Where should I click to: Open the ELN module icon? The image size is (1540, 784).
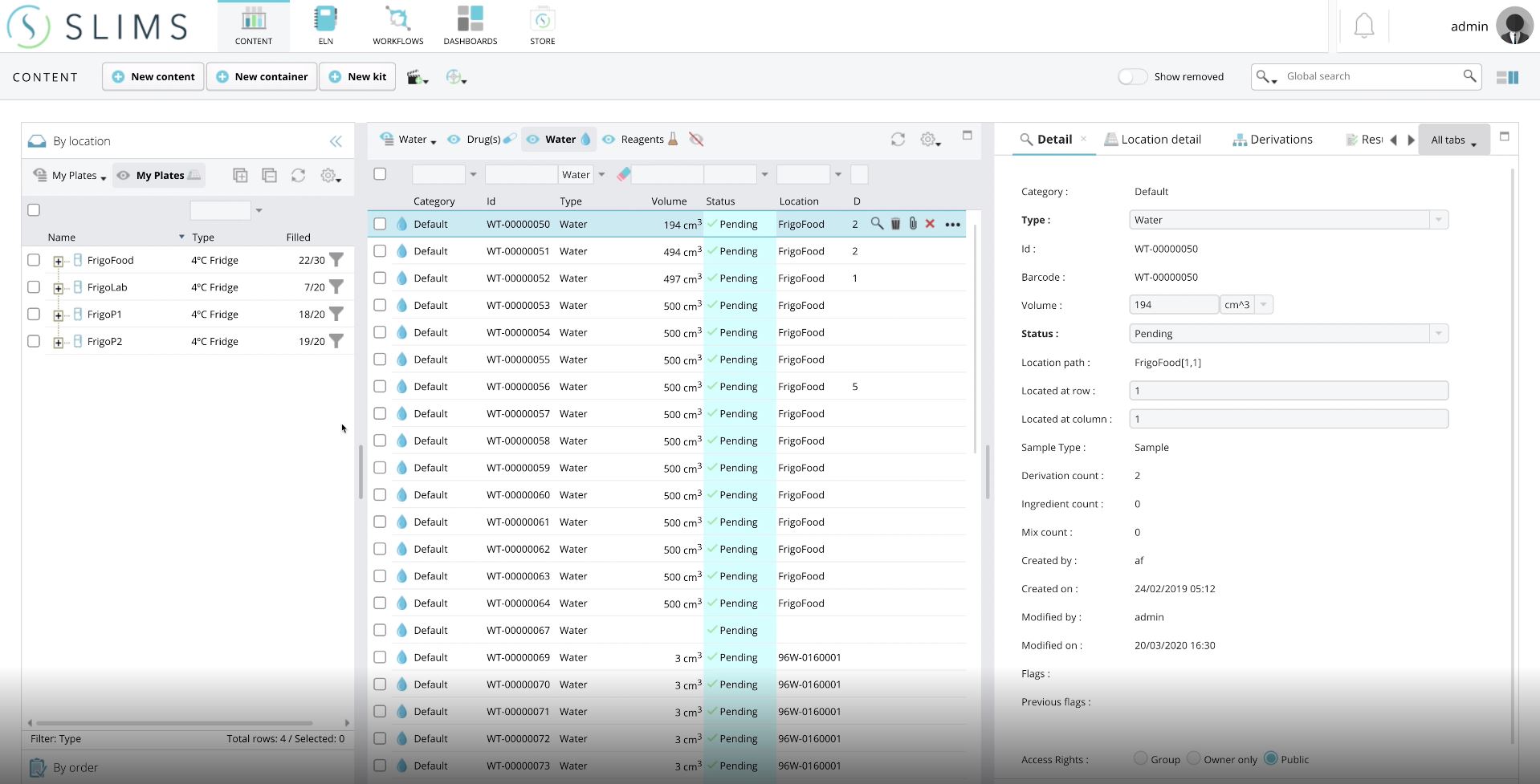[325, 26]
